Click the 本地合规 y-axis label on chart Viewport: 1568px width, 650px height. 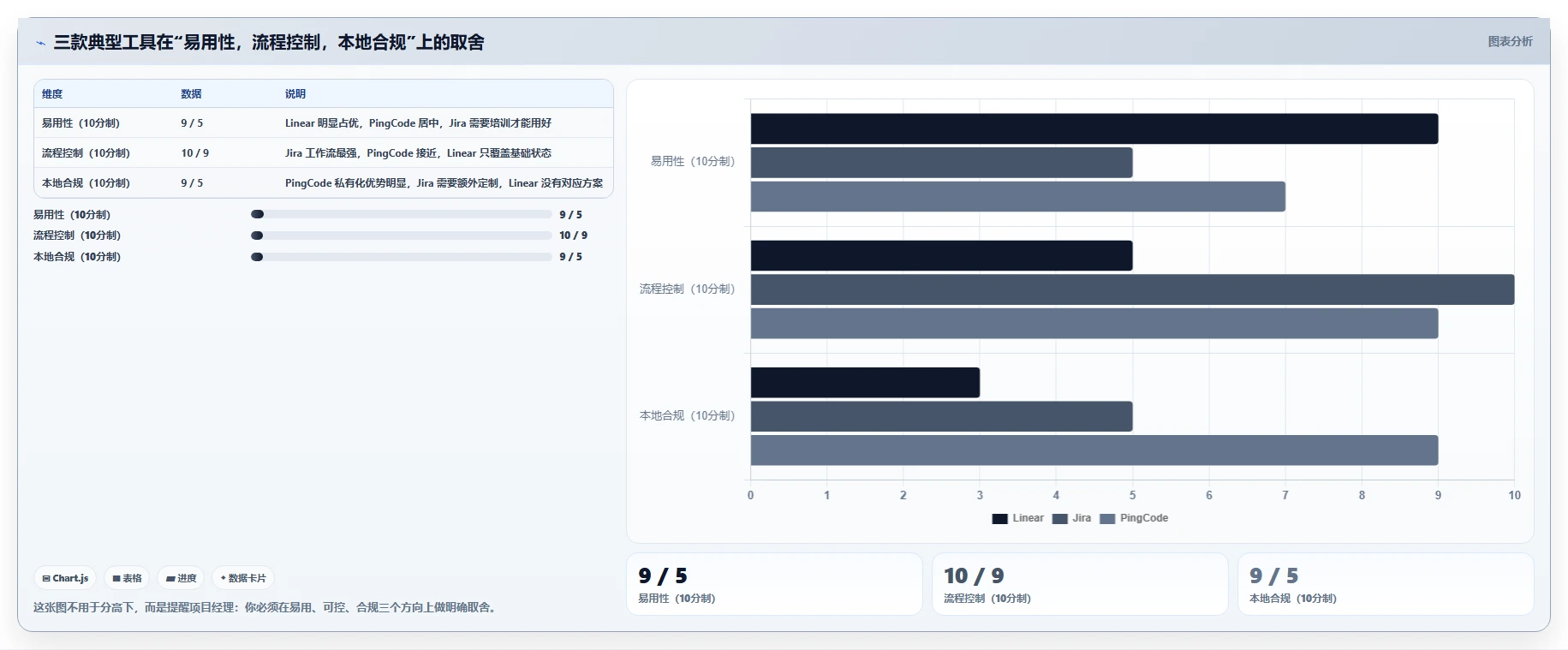688,415
